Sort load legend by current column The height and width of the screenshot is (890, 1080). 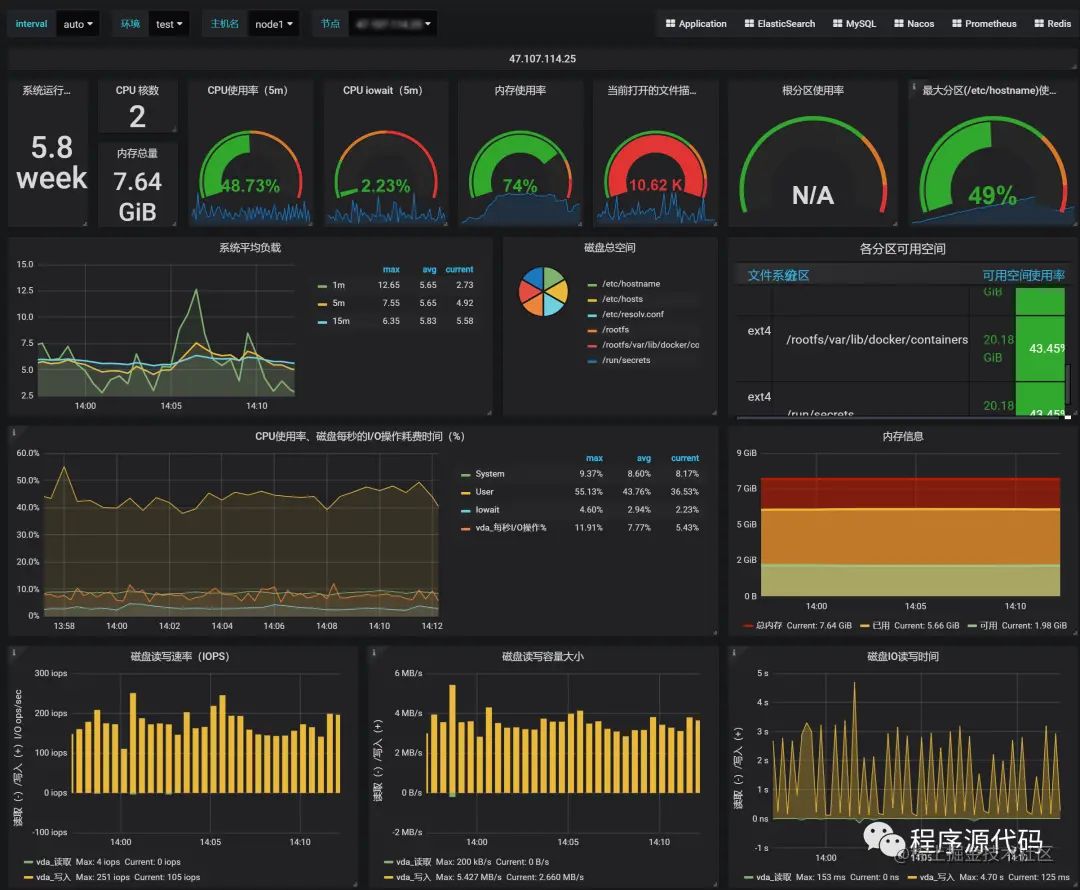[459, 269]
